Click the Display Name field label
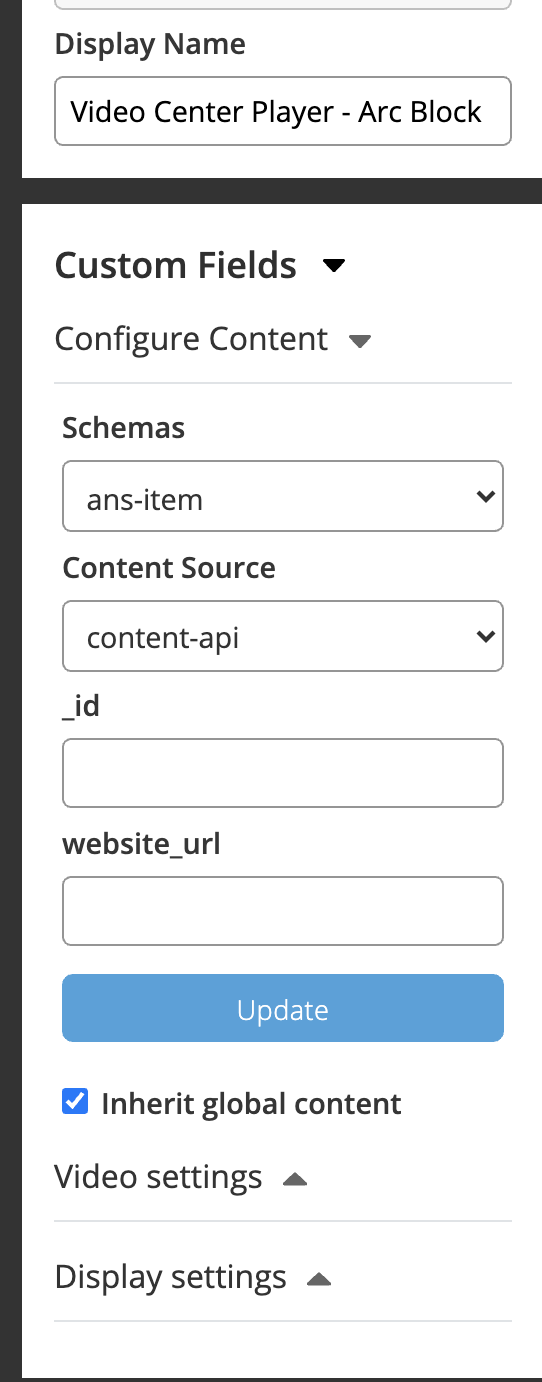 point(150,44)
